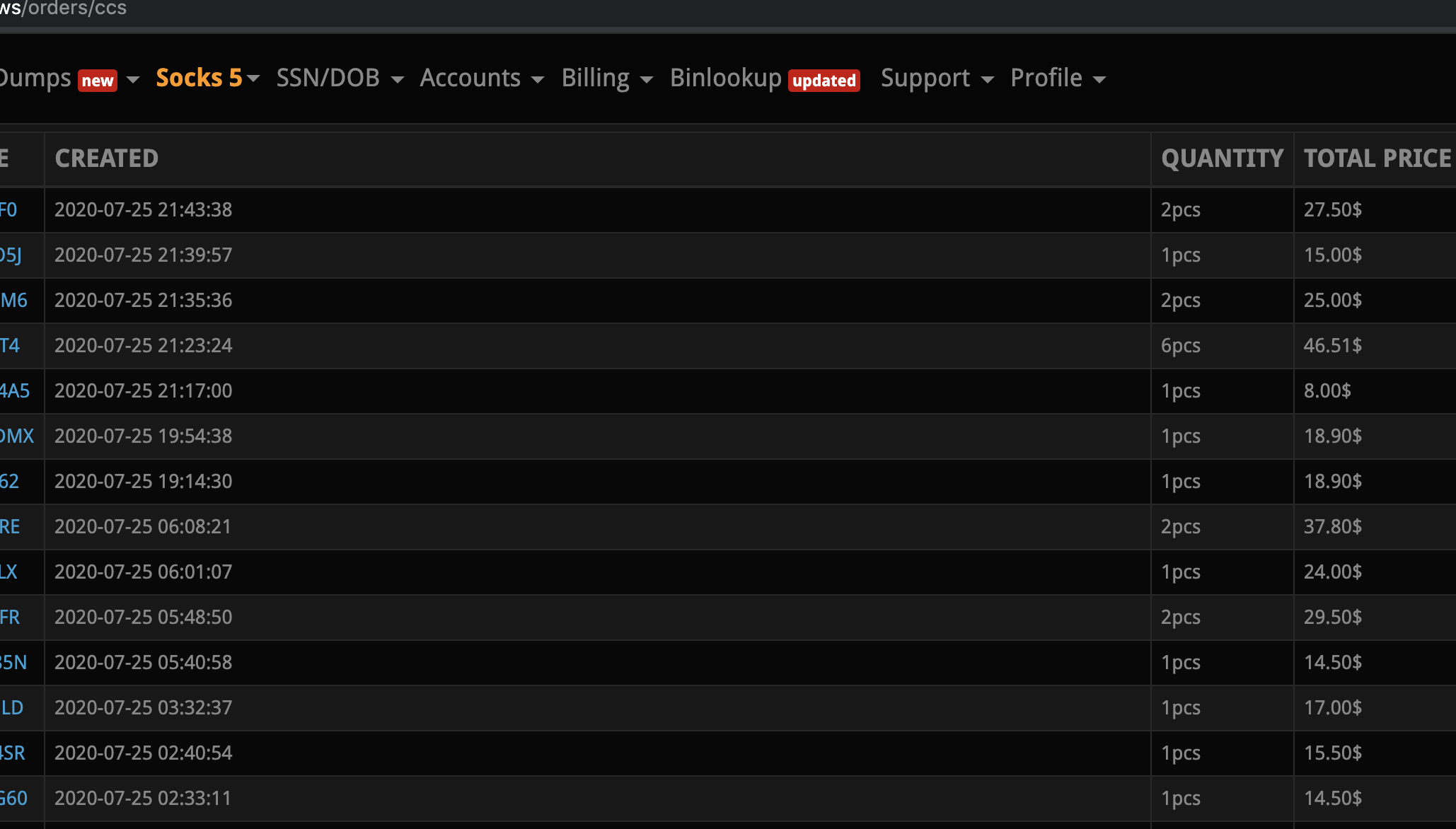Open order link ending in 5N
Image resolution: width=1456 pixels, height=829 pixels.
[x=13, y=662]
